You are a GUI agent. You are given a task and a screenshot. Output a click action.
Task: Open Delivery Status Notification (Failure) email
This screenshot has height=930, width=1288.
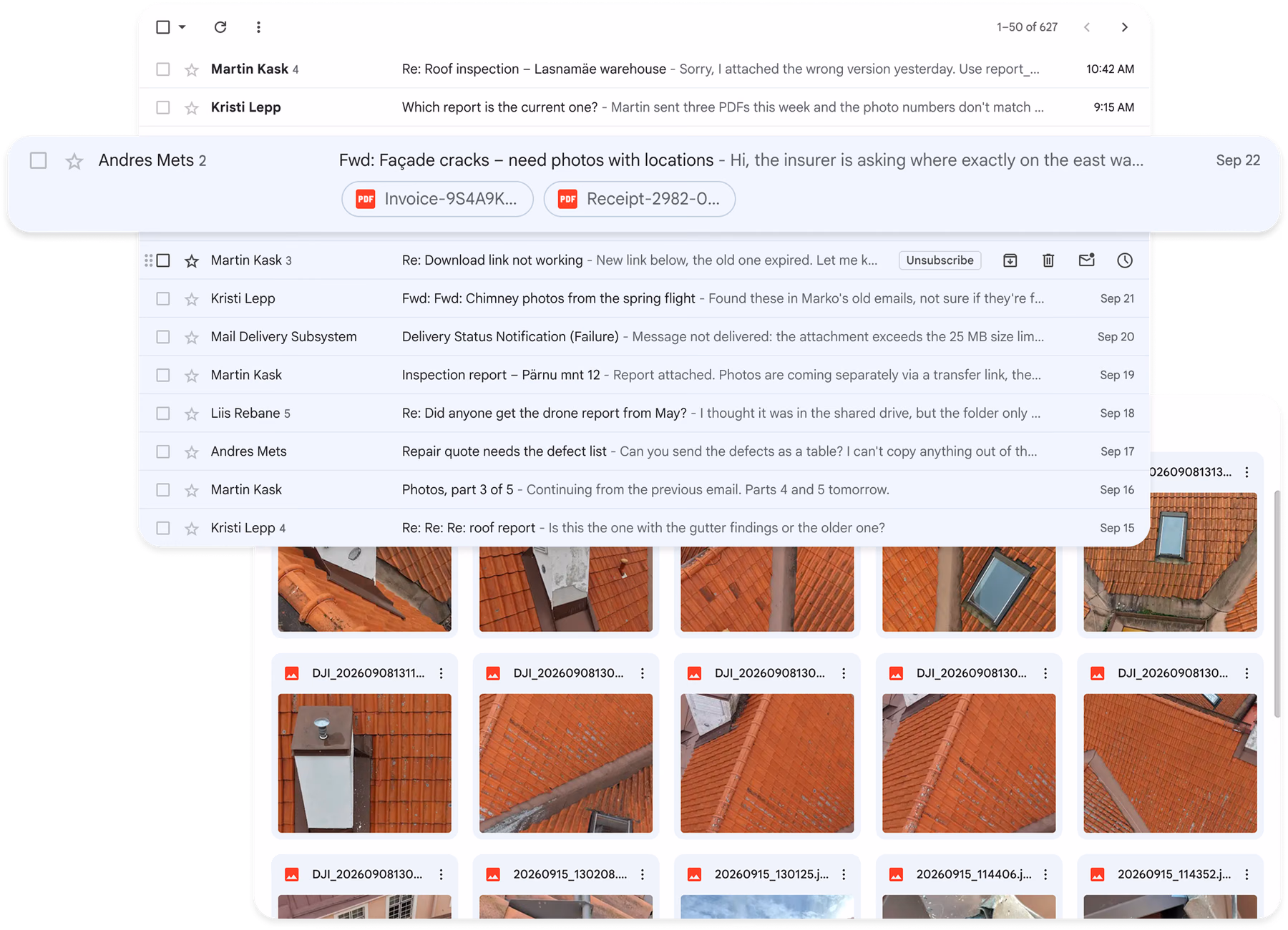(644, 337)
